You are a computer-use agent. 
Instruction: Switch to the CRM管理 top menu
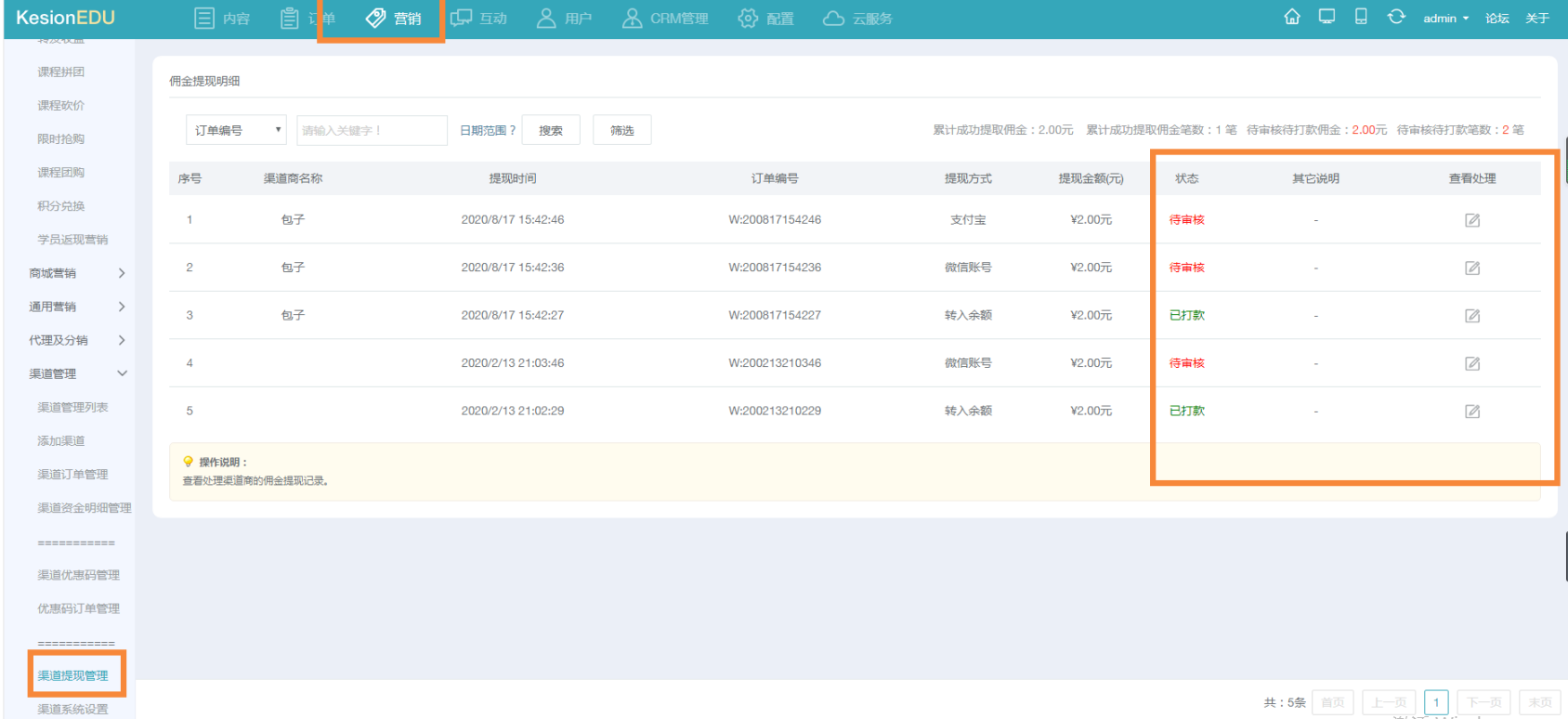tap(665, 19)
